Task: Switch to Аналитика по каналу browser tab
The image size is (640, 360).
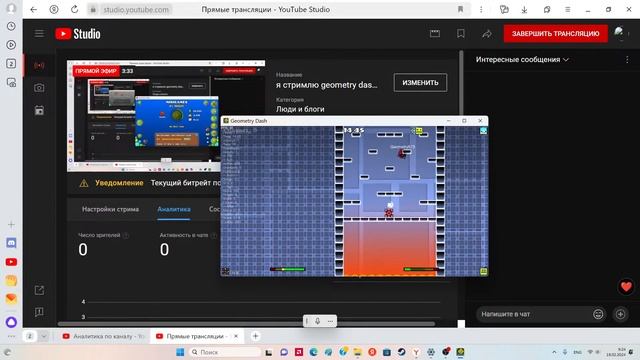Action: [x=104, y=336]
